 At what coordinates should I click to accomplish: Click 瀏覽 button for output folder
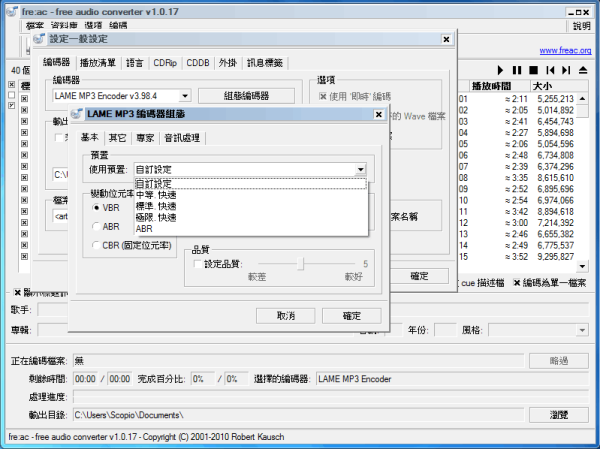tap(559, 415)
